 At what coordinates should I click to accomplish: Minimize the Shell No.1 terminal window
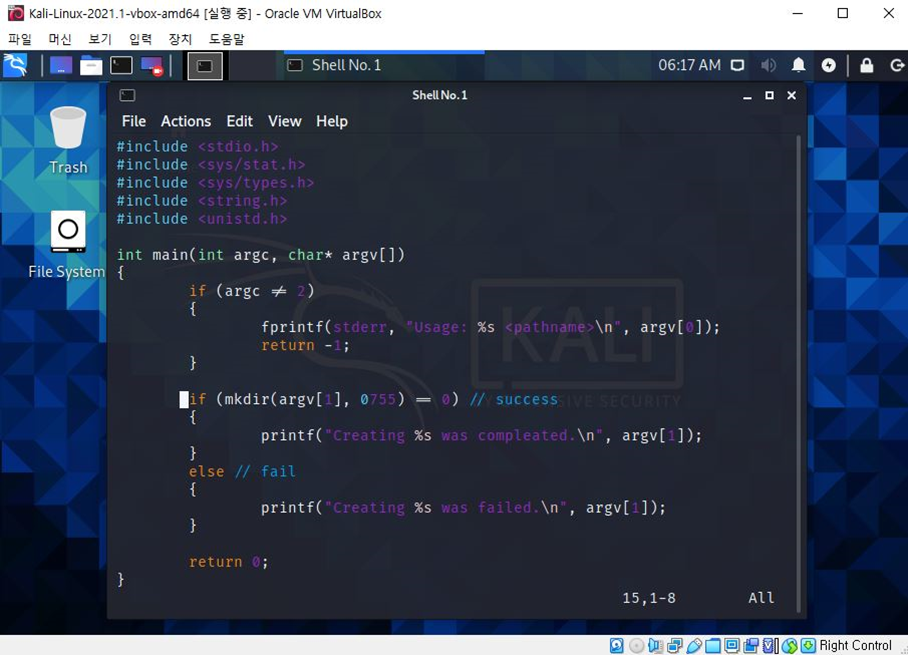point(747,96)
